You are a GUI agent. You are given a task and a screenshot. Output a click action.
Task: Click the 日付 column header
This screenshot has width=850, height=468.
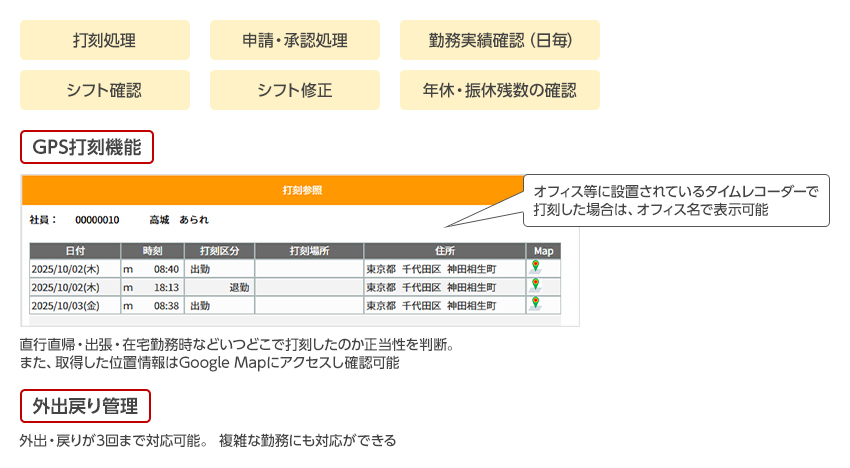click(75, 251)
